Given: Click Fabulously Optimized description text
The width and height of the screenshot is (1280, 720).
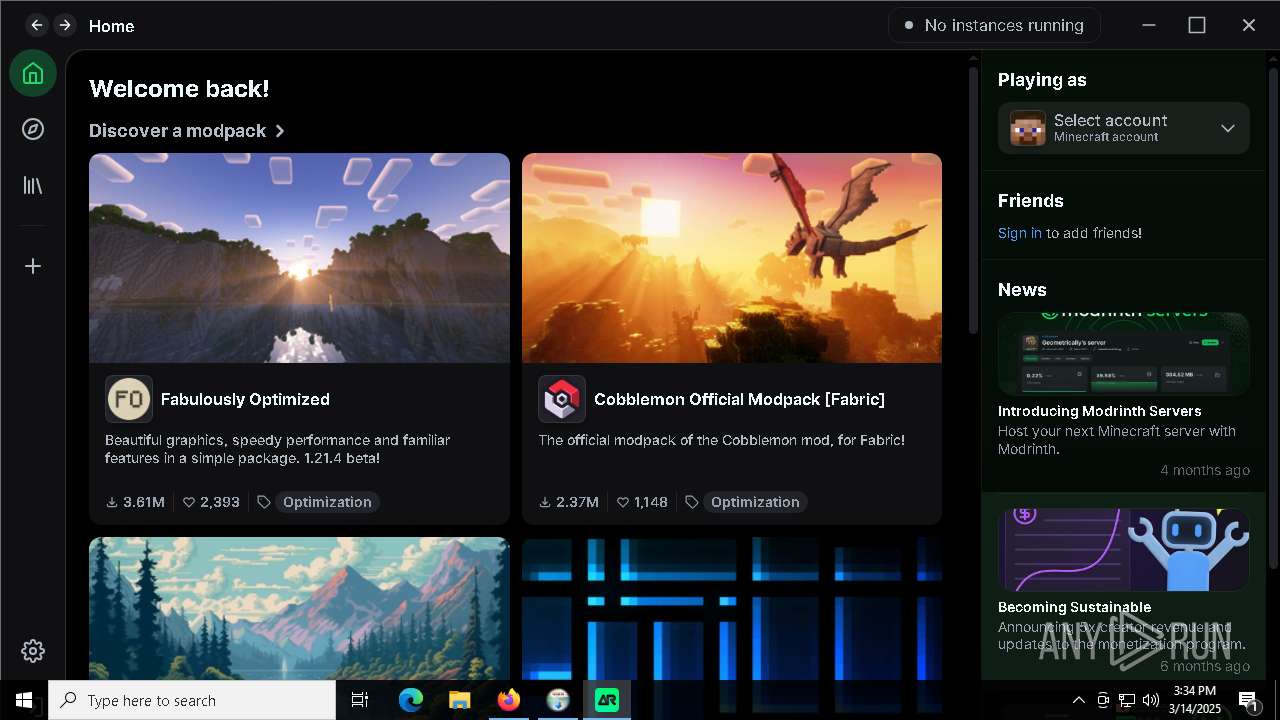Looking at the screenshot, I should [x=278, y=449].
